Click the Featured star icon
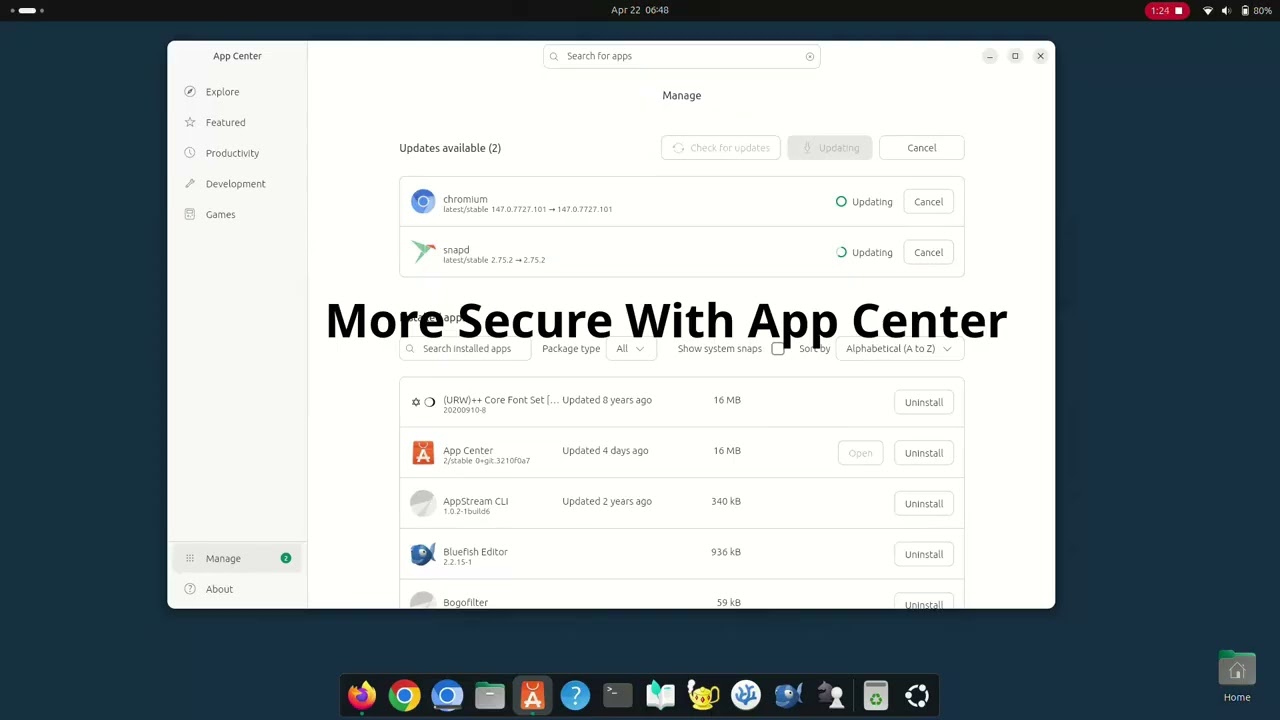 [x=190, y=122]
